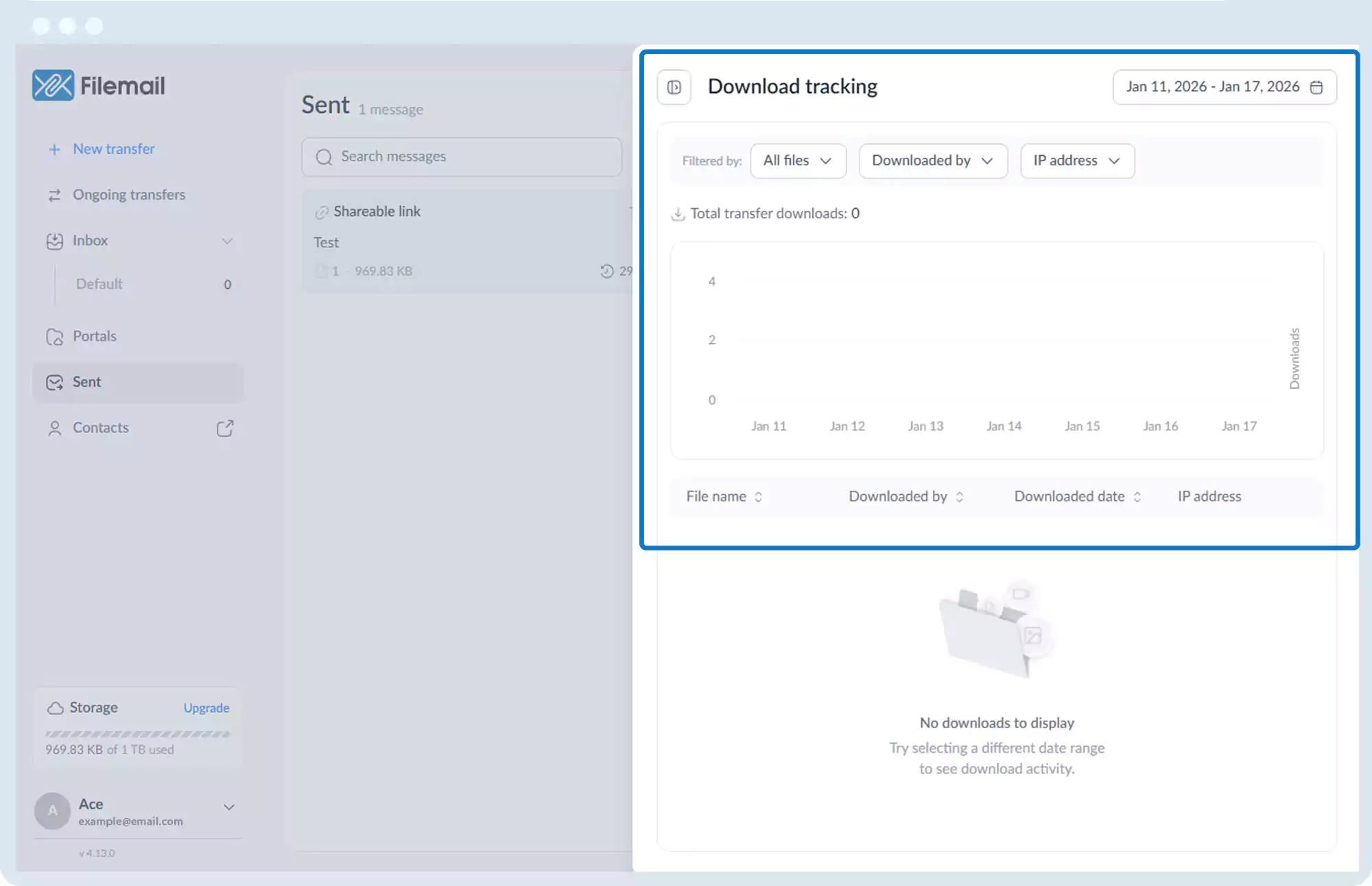Select the Default inbox folder
Image resolution: width=1372 pixels, height=886 pixels.
click(x=99, y=284)
